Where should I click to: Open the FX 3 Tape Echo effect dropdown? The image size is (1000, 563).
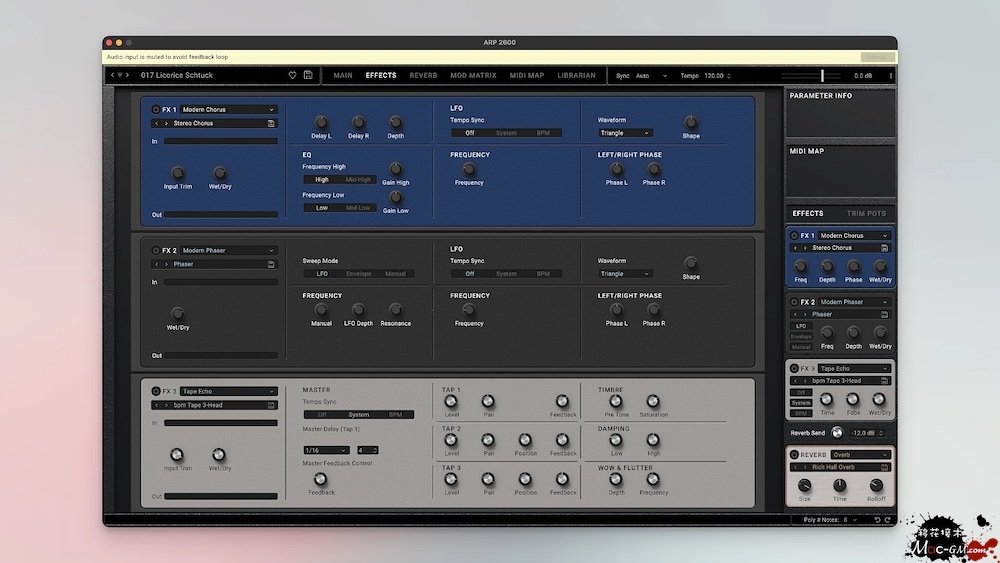228,391
